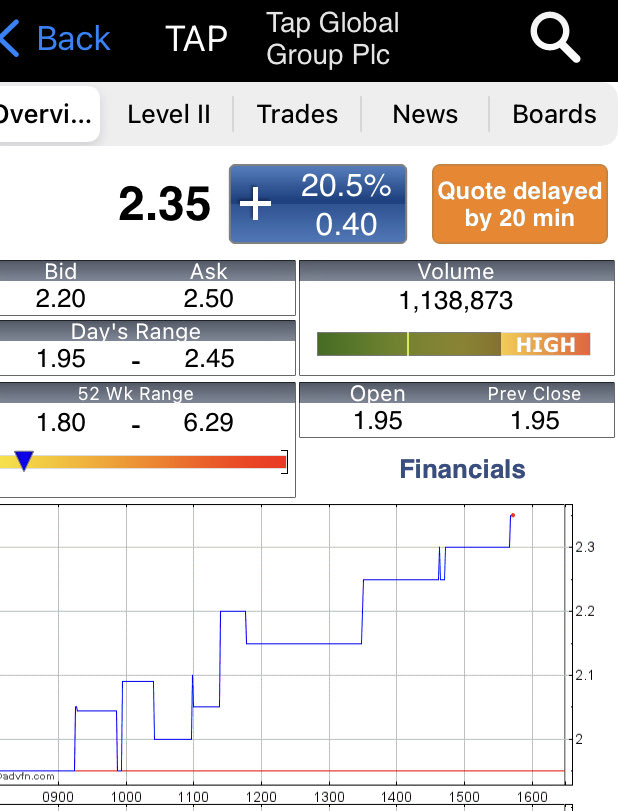Tap the Day's Range header
Screen dimensions: 618x811
click(x=135, y=332)
